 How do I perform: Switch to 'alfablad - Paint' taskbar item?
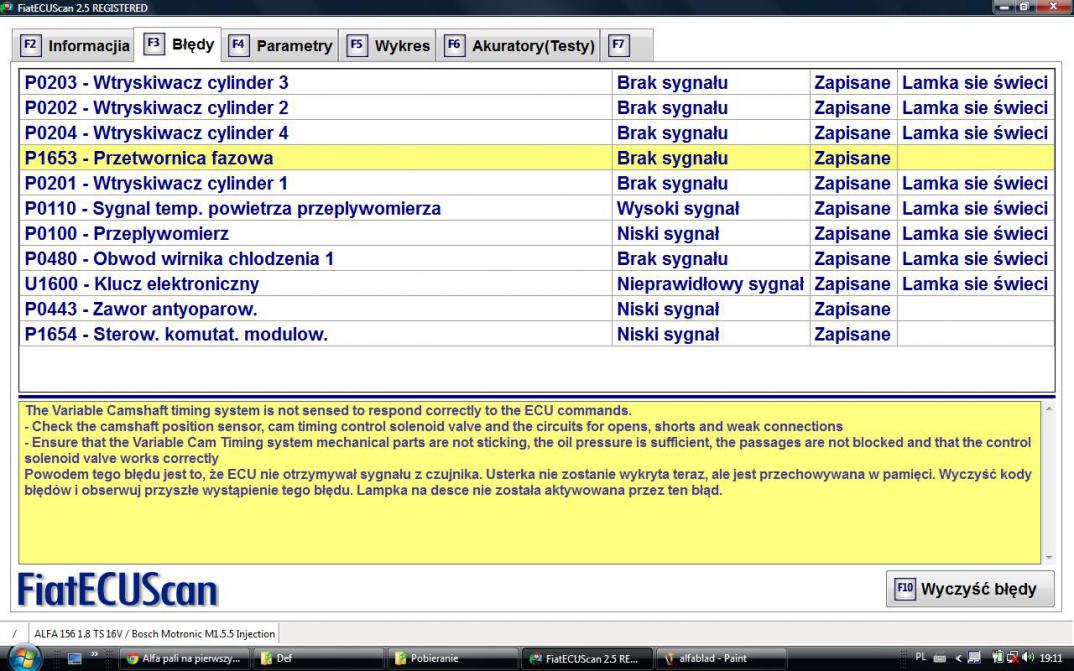[x=721, y=659]
